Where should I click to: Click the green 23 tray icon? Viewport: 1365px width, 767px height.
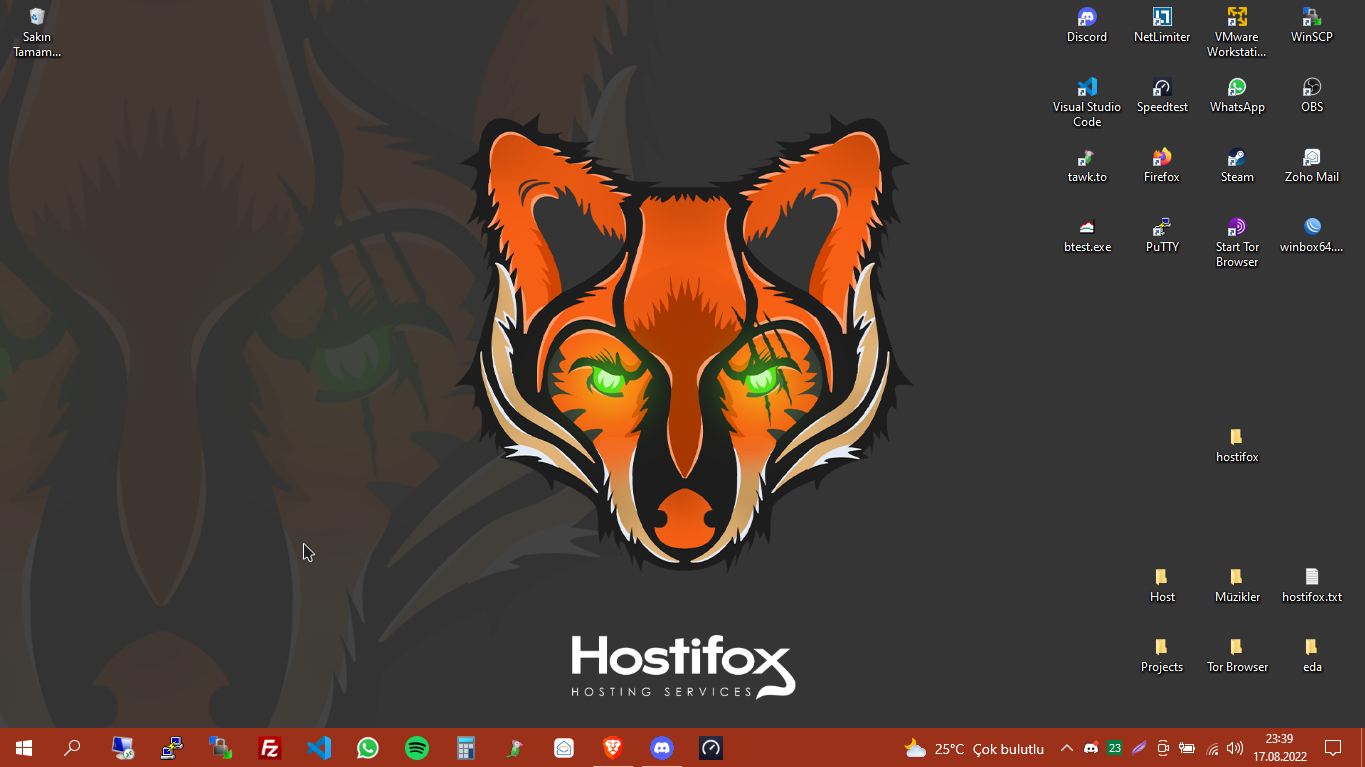1115,748
